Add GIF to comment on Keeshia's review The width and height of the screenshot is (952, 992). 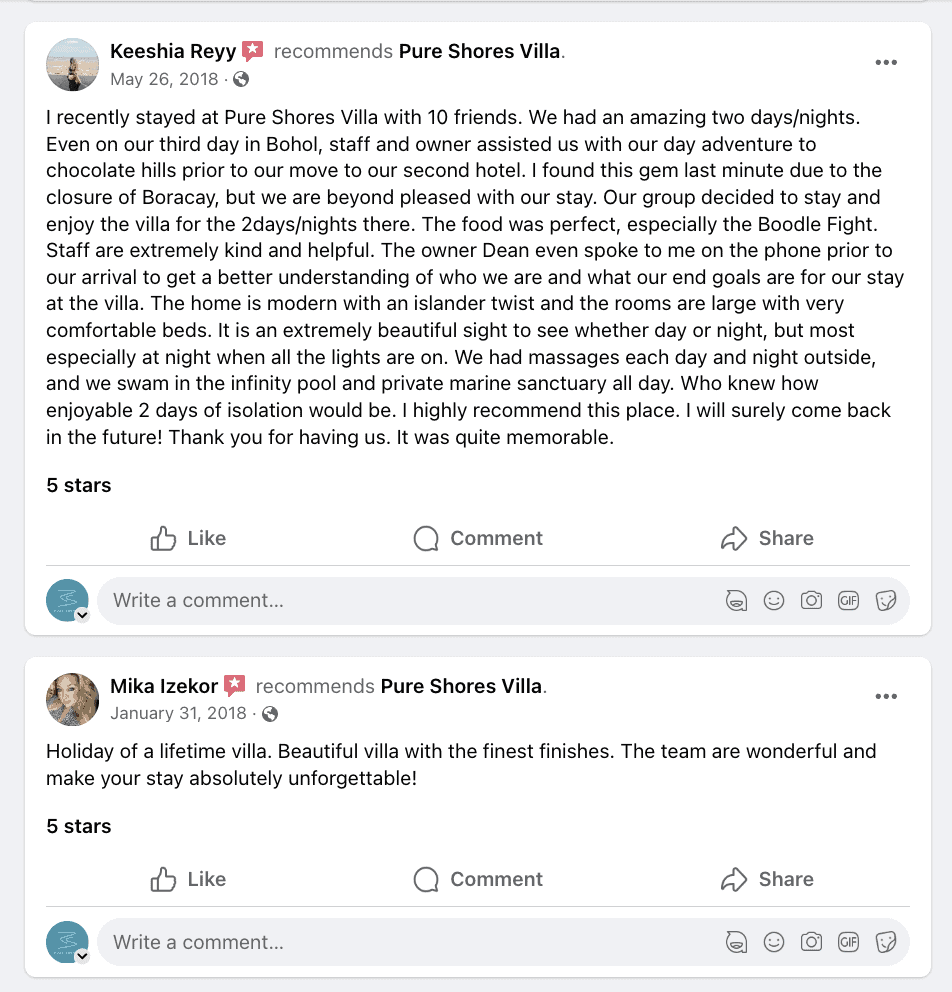(849, 601)
